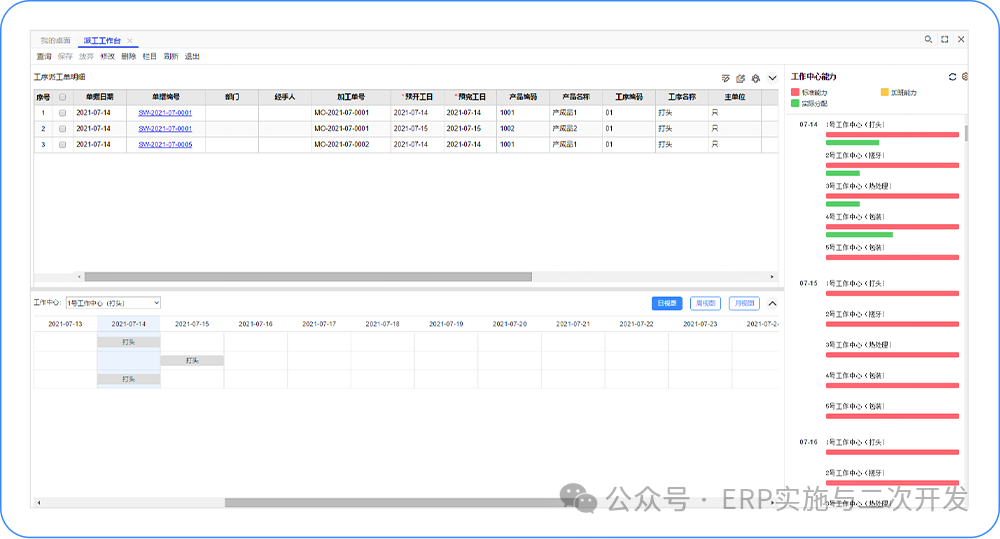Click the 打头 task block under 2021-07-15
The height and width of the screenshot is (539, 1000).
pyautogui.click(x=192, y=361)
